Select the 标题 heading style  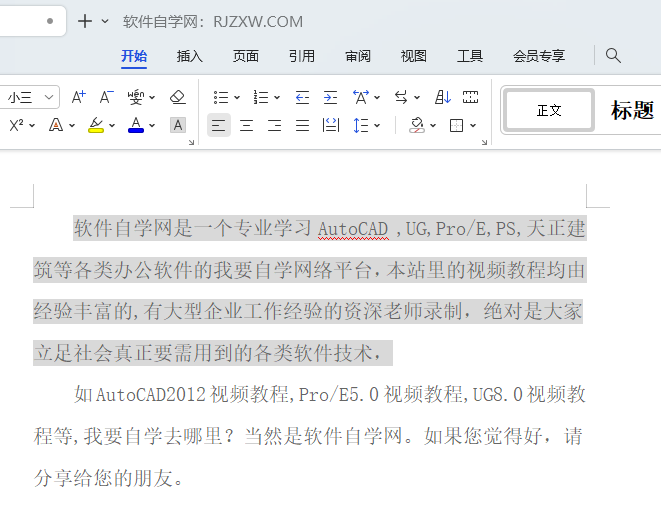[632, 110]
